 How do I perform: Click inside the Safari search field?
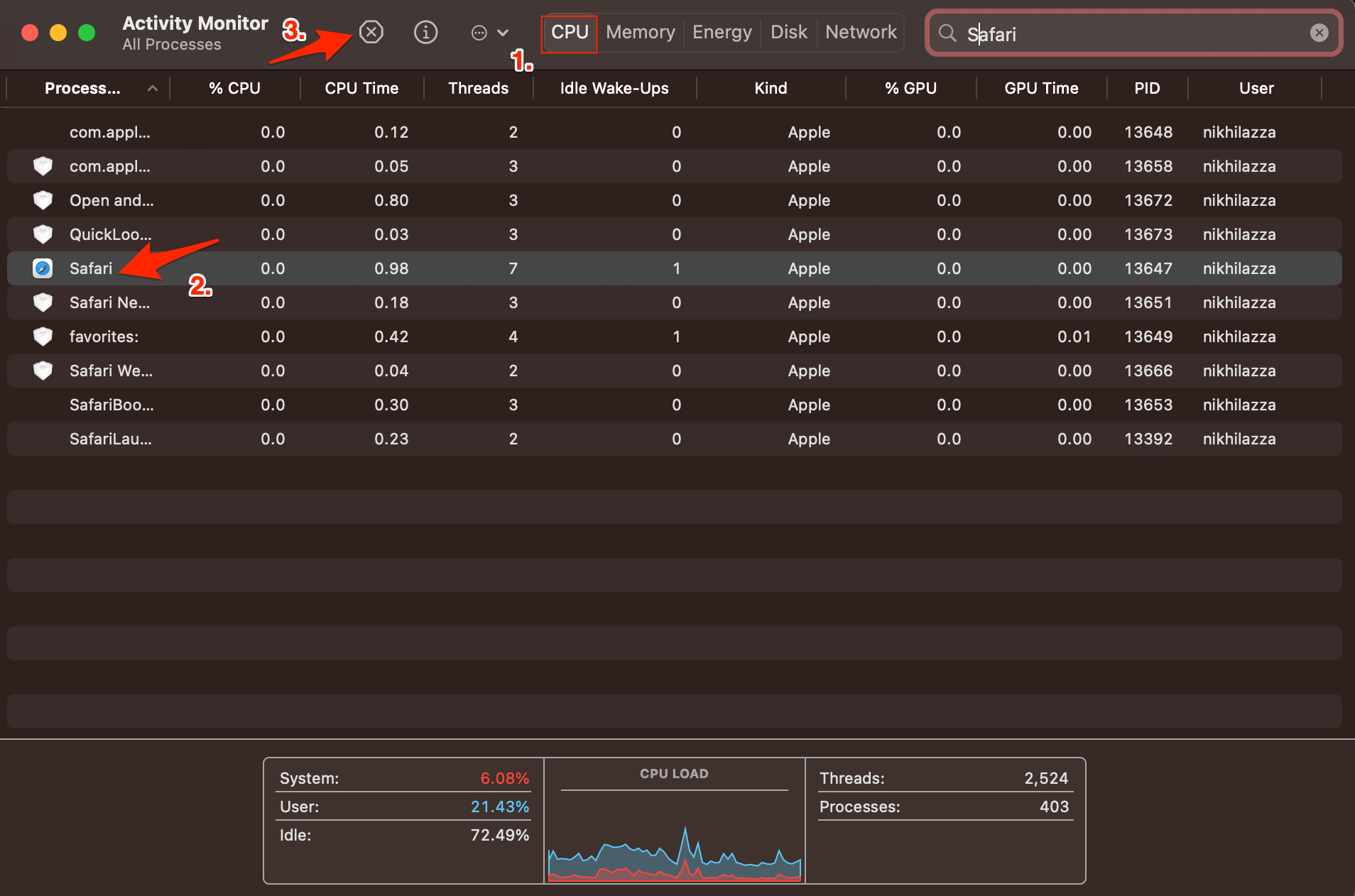pyautogui.click(x=1136, y=33)
